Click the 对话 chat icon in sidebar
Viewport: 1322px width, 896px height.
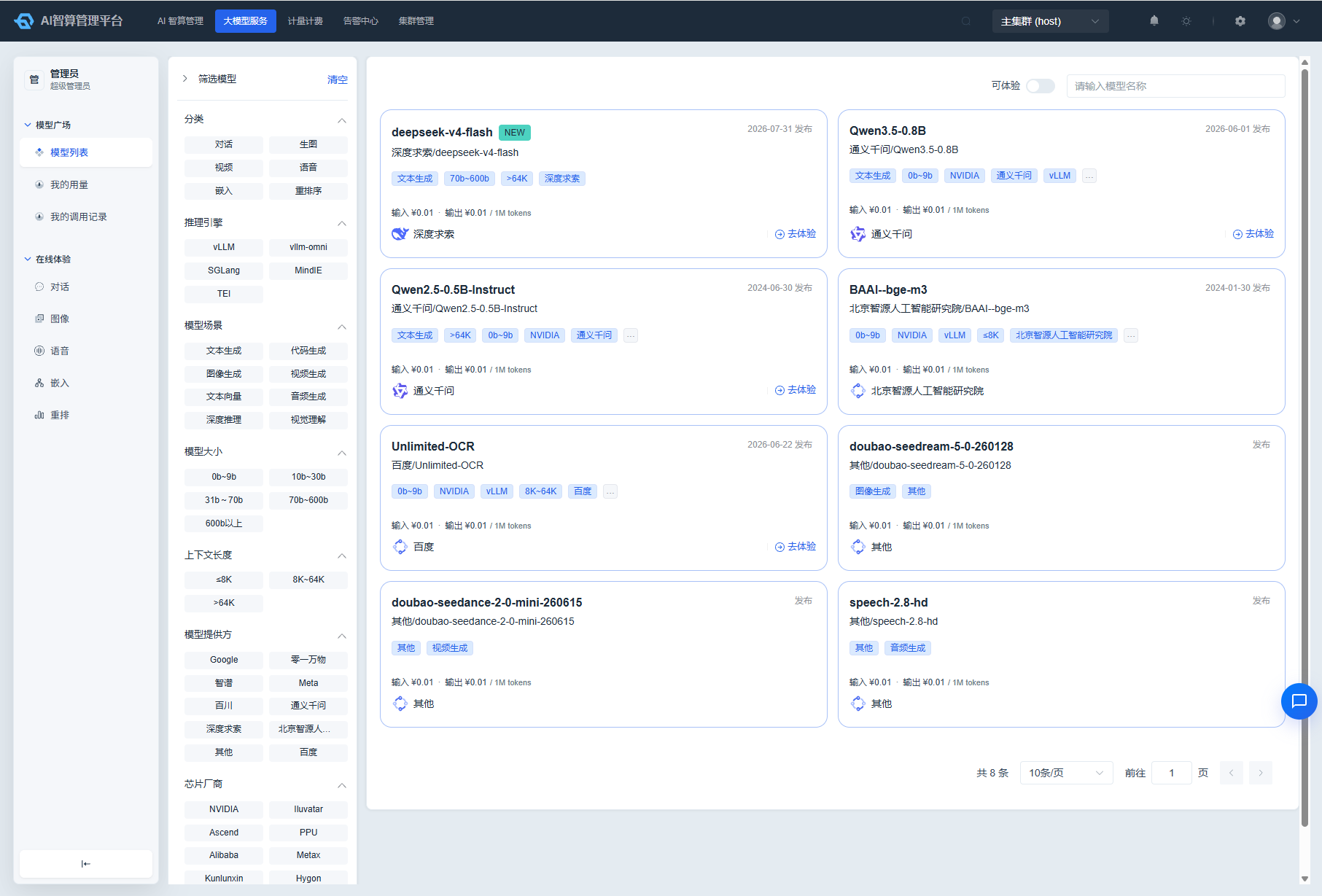(39, 287)
